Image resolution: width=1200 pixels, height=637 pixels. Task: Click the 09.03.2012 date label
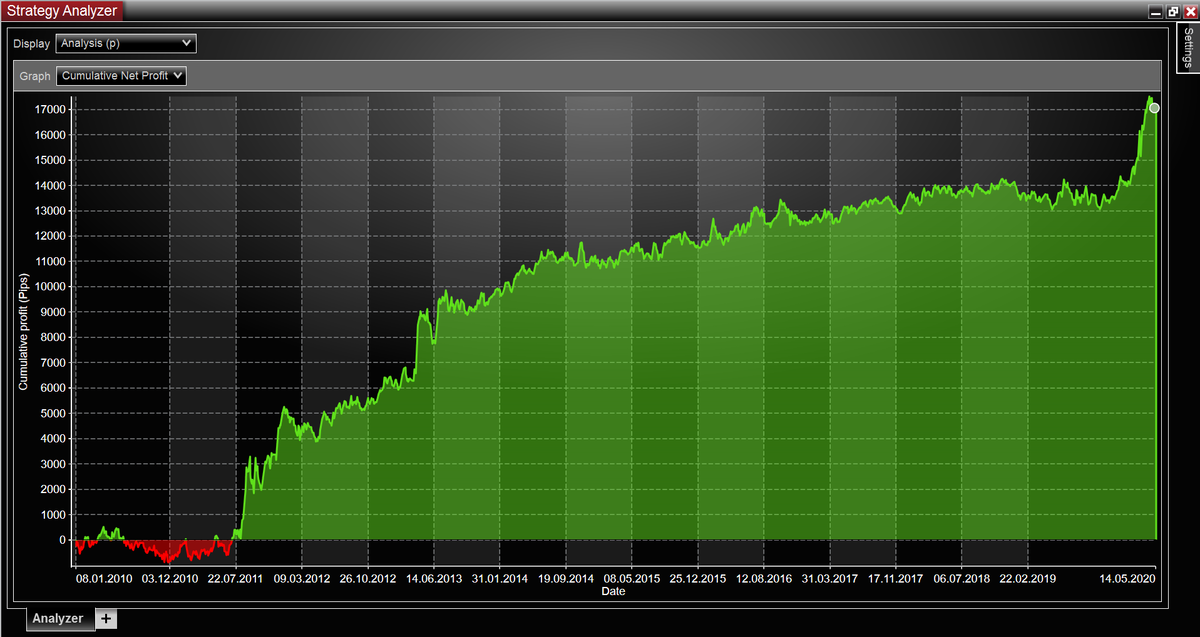[302, 578]
